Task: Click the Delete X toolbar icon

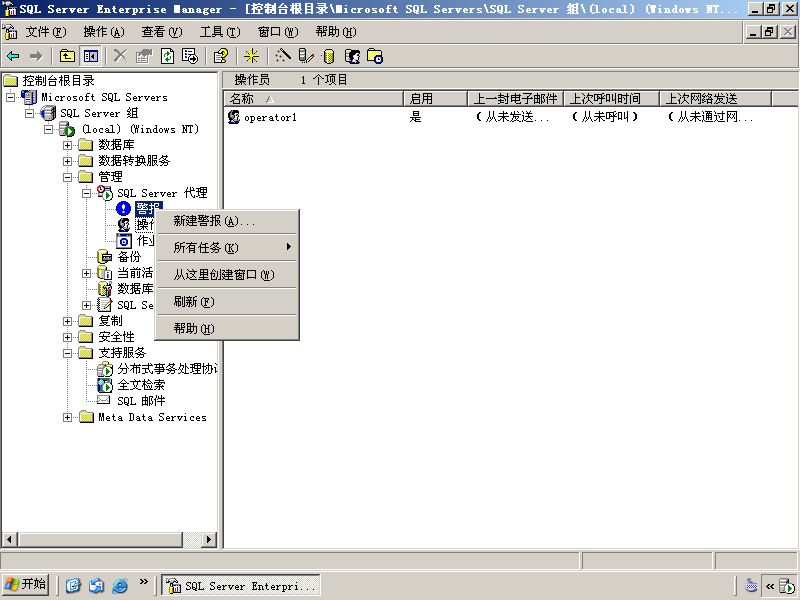Action: tap(120, 56)
